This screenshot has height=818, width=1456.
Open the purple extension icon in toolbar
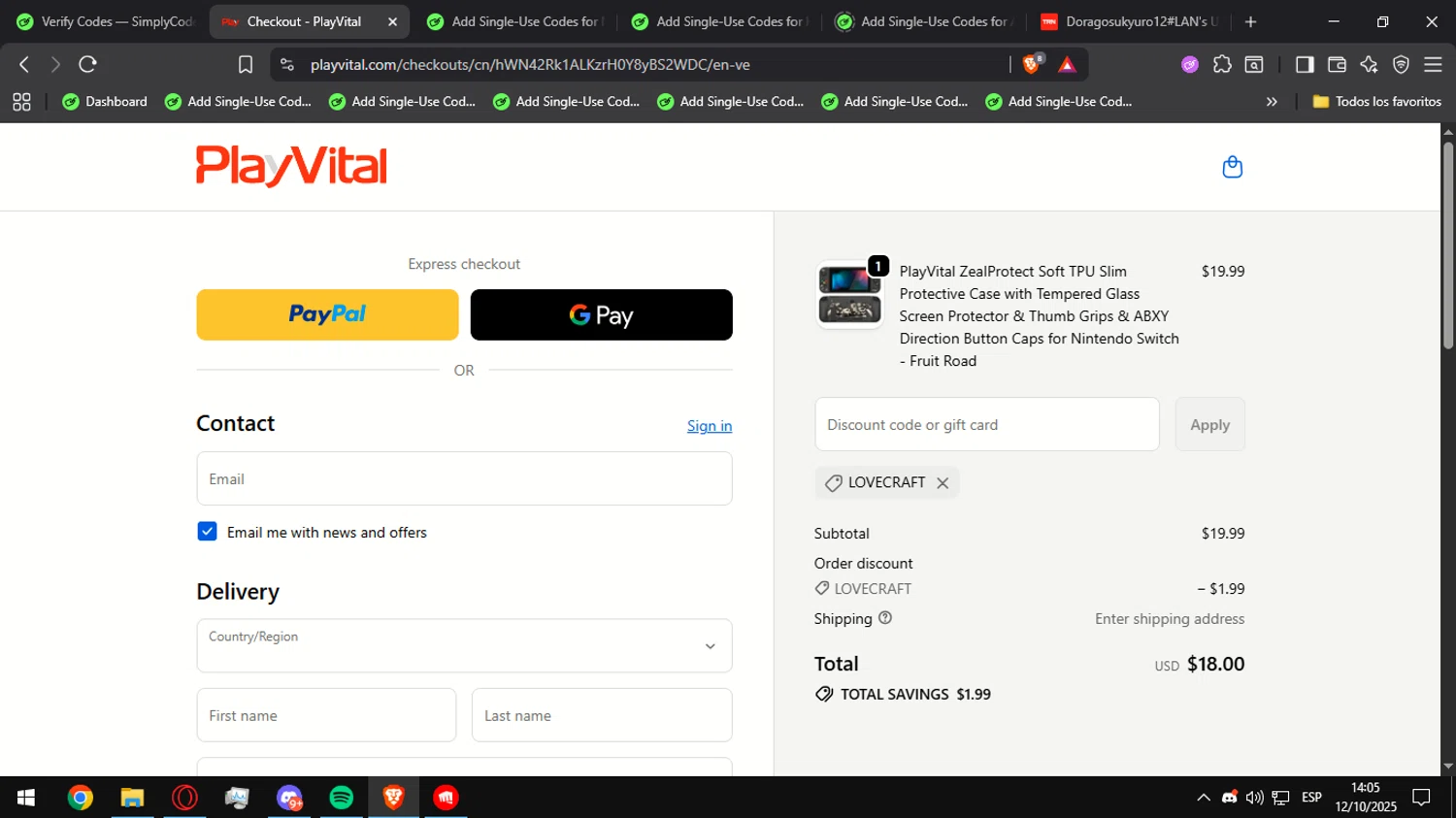1190,64
